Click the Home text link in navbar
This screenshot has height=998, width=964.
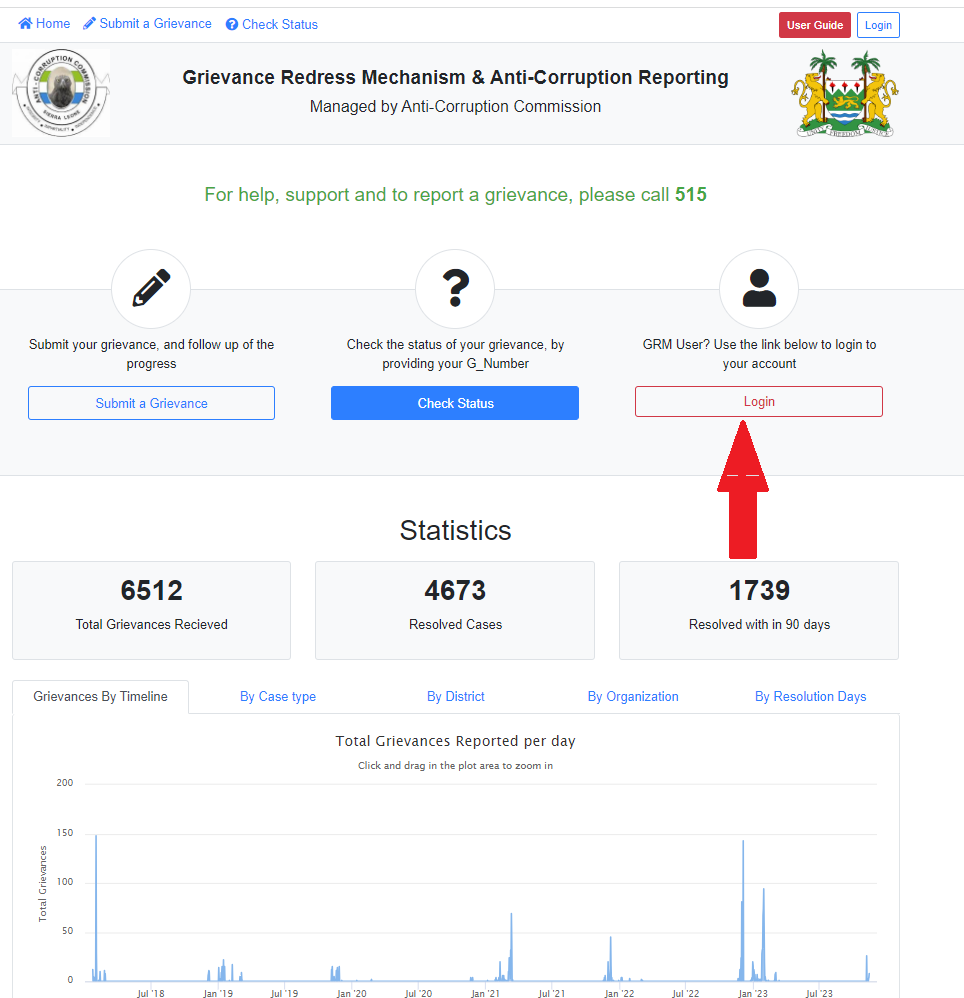(x=53, y=24)
